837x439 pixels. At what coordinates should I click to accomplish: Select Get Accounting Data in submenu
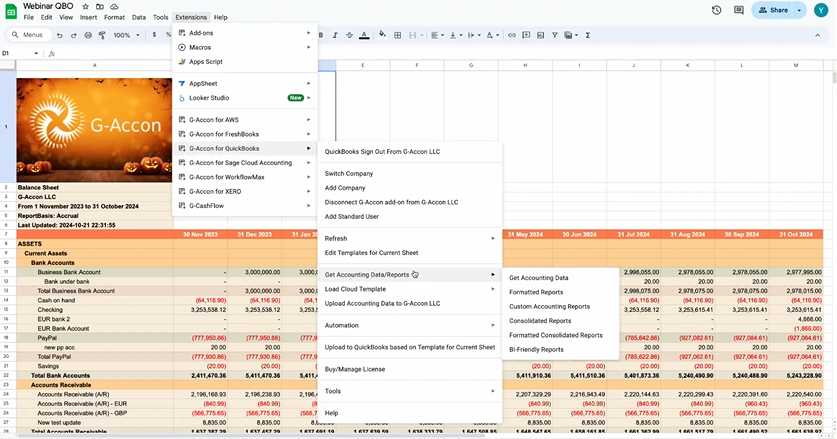pyautogui.click(x=560, y=278)
